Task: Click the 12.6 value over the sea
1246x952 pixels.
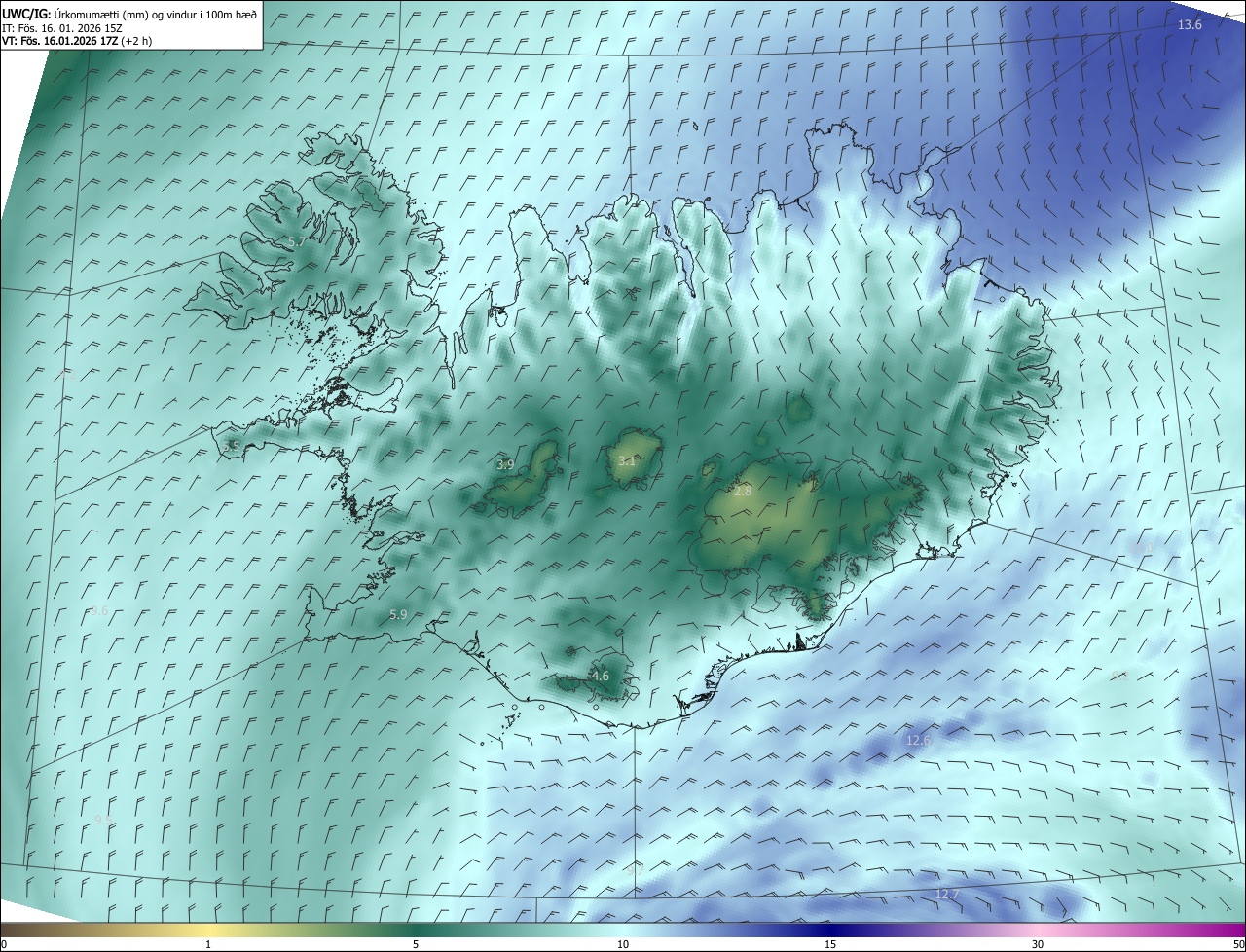Action: (919, 740)
